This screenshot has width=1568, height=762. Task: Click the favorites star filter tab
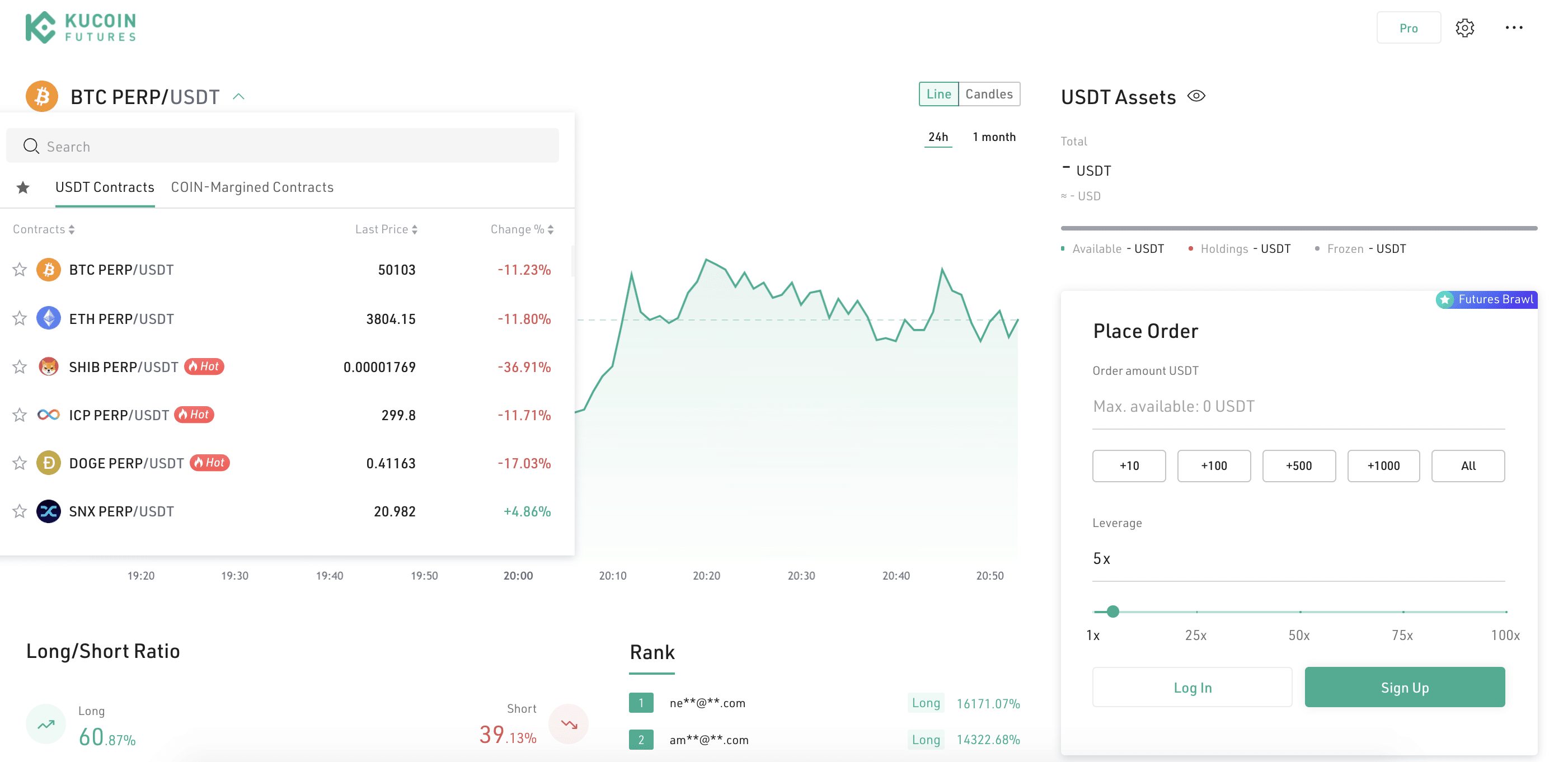click(23, 187)
